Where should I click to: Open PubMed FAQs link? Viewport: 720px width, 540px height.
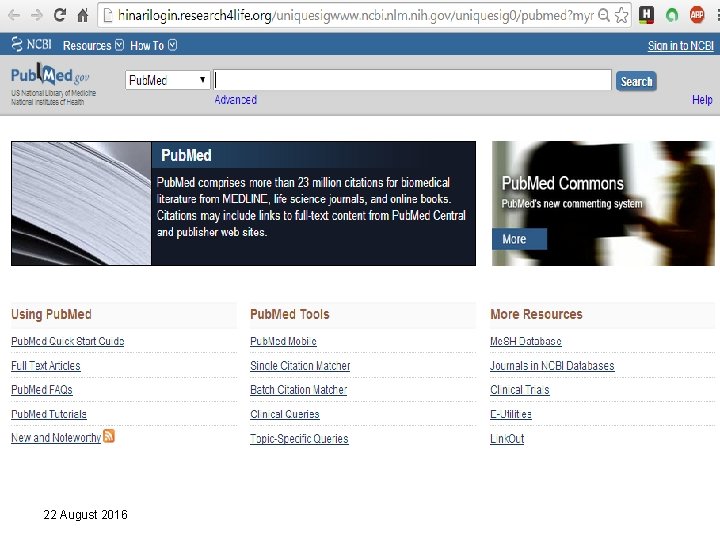tap(42, 389)
